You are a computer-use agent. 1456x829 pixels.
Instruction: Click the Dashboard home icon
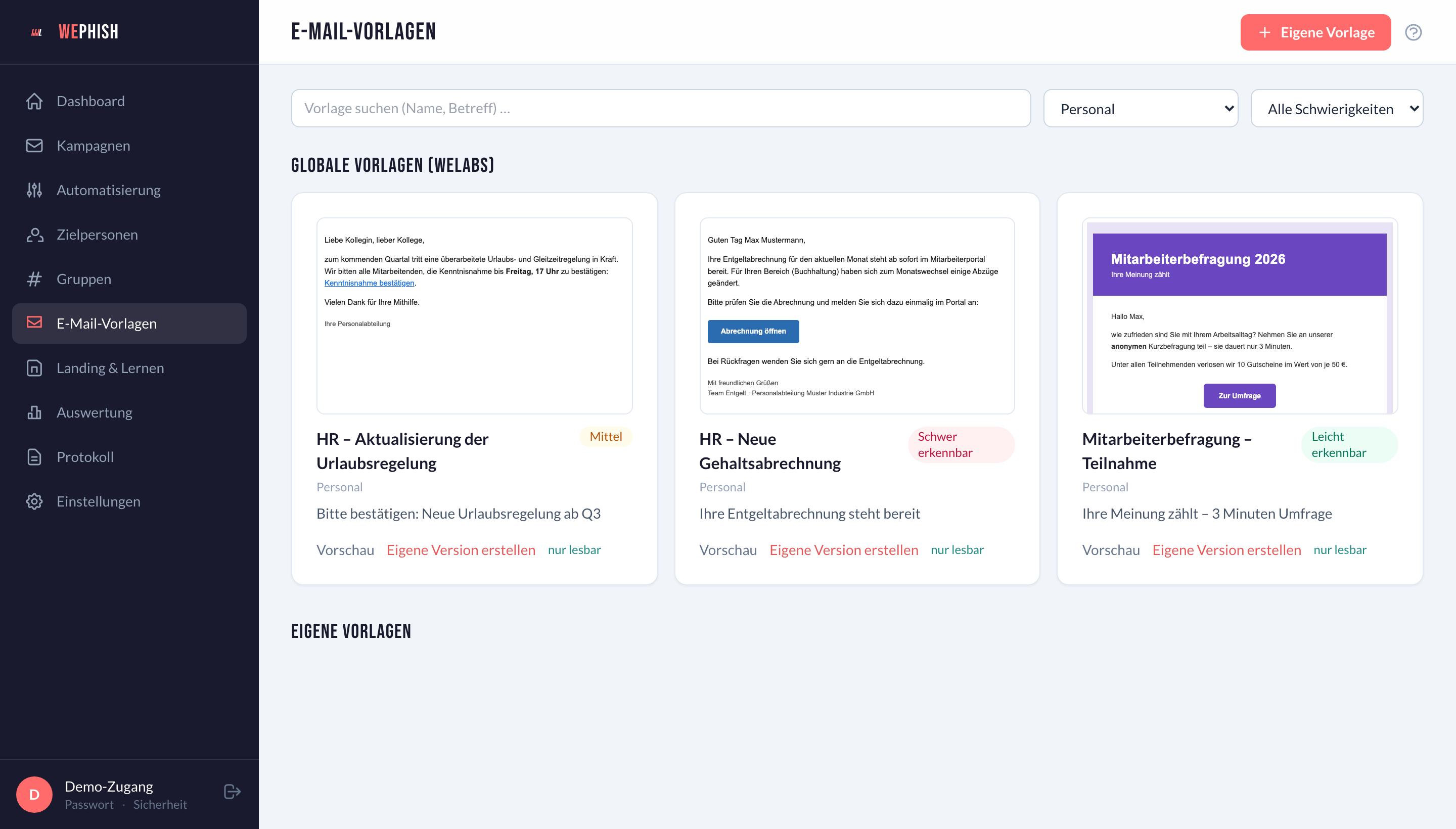(x=34, y=101)
